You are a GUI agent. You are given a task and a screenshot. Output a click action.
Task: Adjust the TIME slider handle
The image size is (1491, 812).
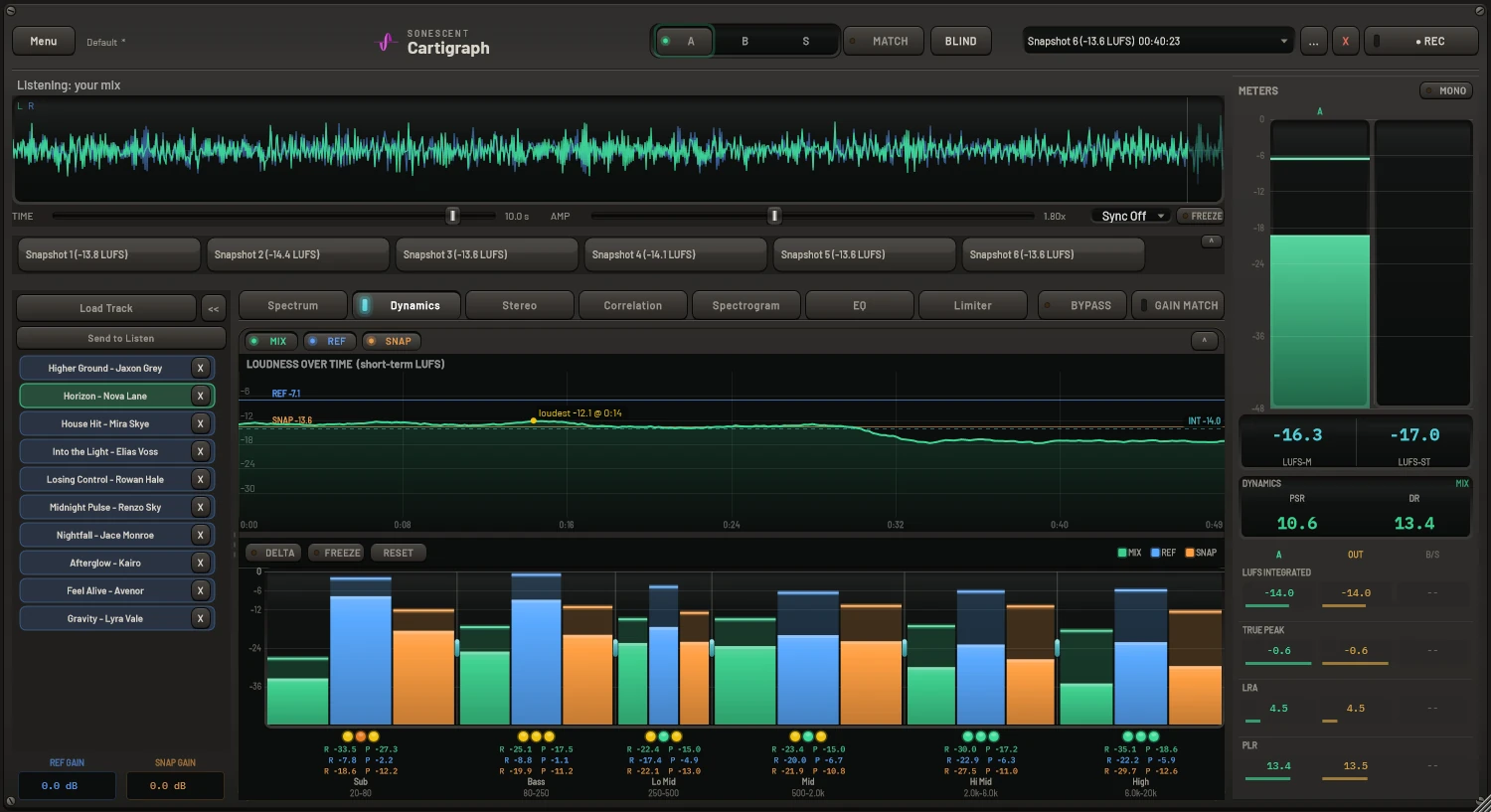pyautogui.click(x=452, y=216)
